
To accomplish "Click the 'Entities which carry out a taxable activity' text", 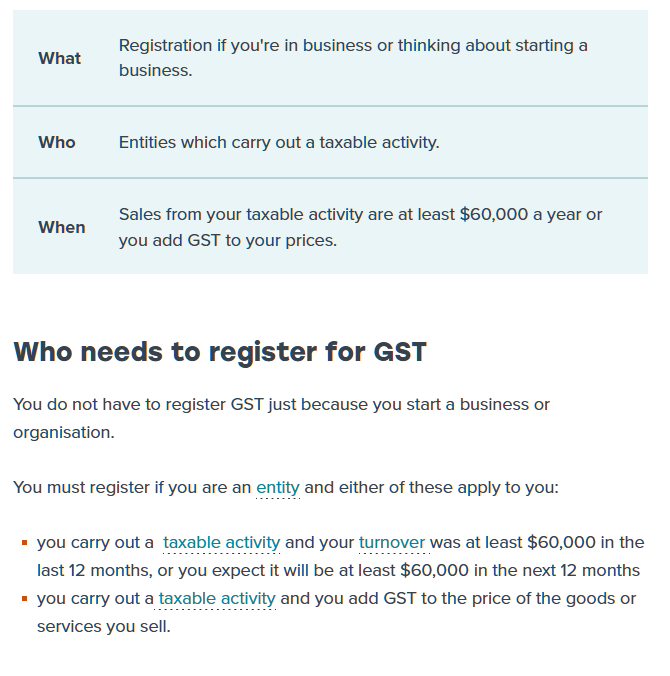I will point(279,142).
